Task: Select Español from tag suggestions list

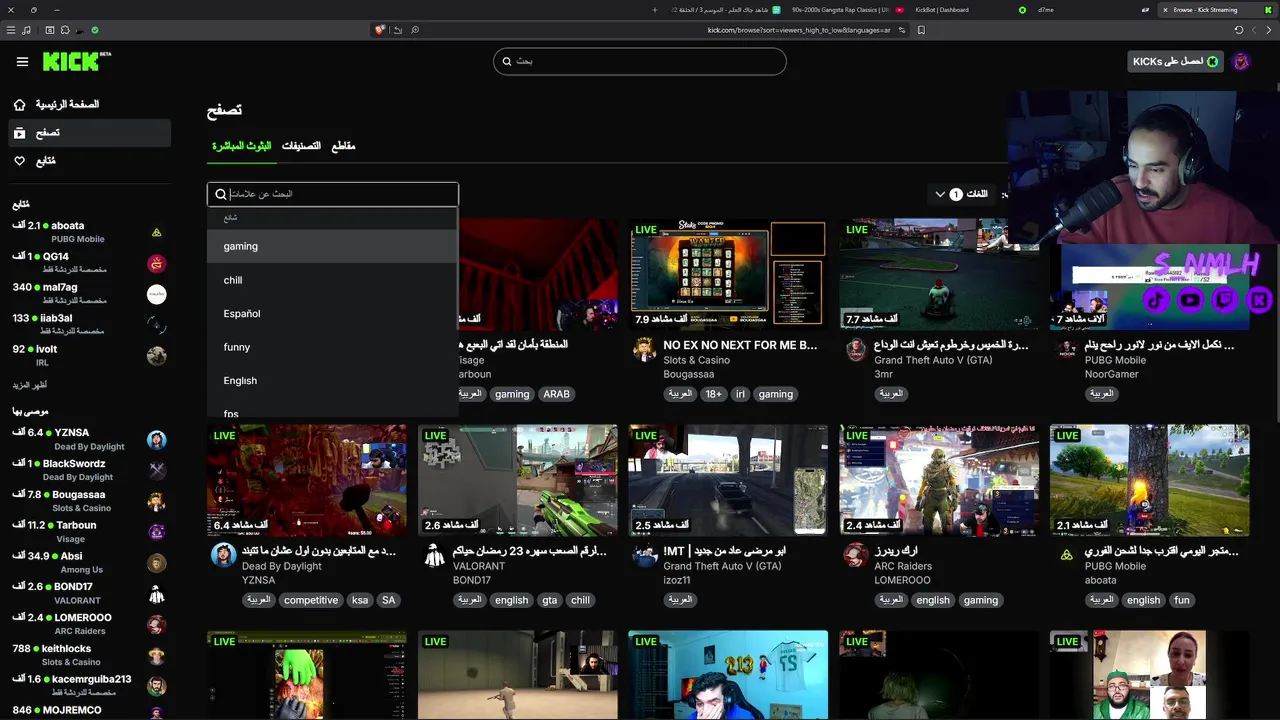Action: click(x=332, y=313)
